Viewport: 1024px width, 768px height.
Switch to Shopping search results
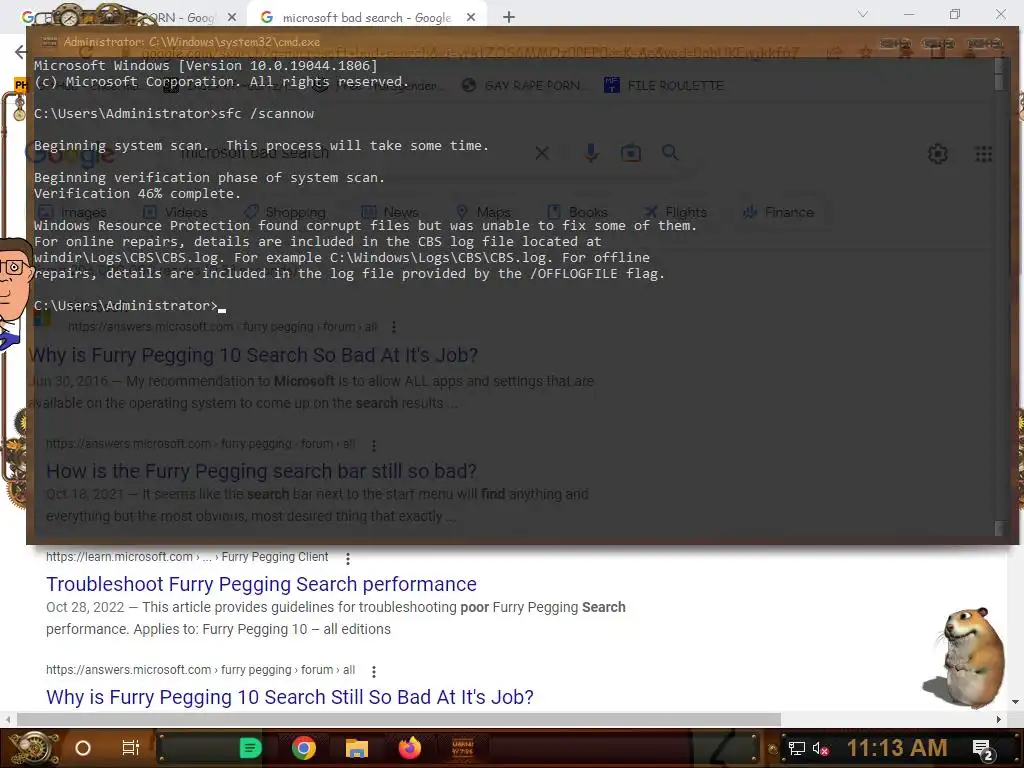click(285, 212)
